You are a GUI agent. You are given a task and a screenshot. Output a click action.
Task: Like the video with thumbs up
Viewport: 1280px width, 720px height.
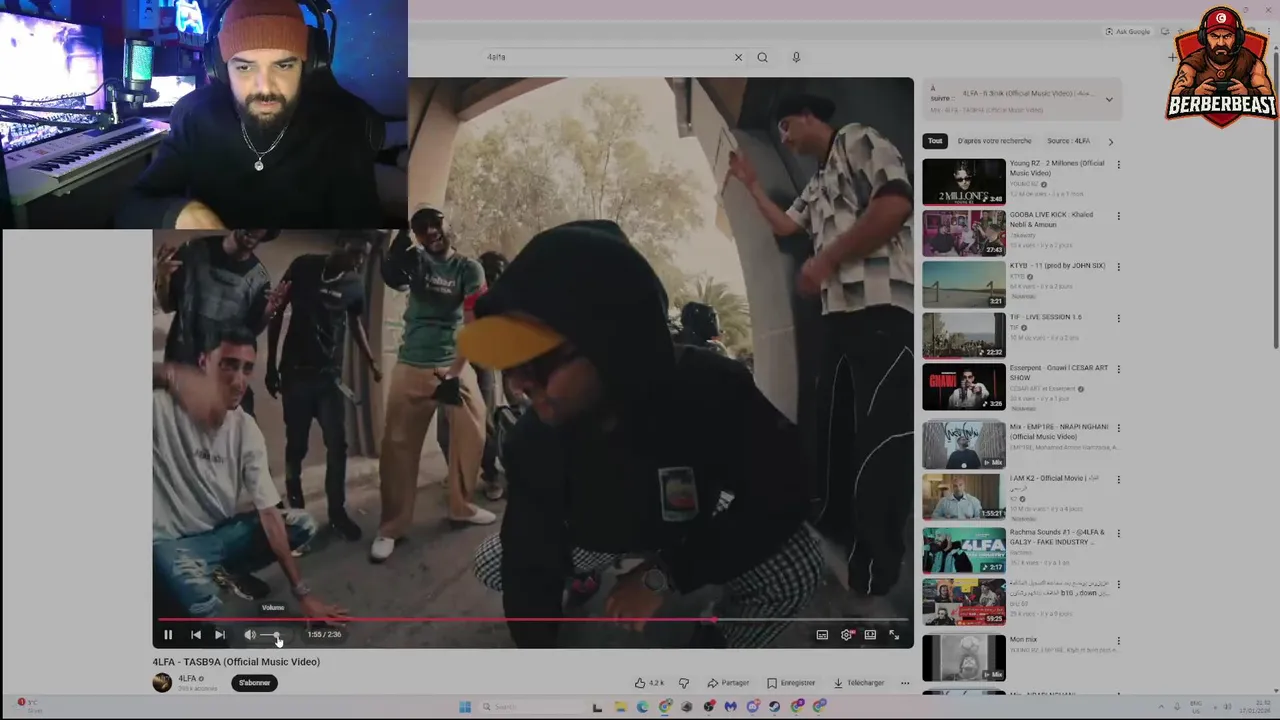pos(649,683)
